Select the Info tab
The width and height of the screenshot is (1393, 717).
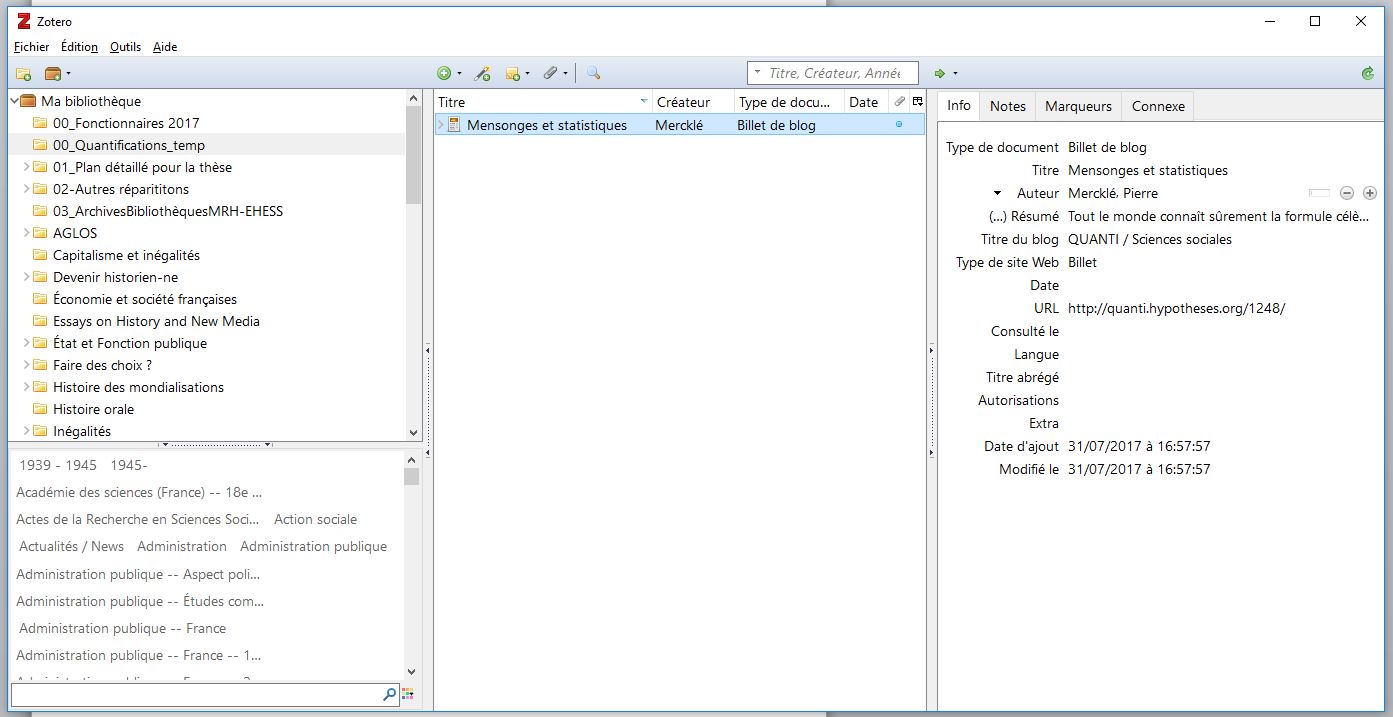(x=959, y=105)
